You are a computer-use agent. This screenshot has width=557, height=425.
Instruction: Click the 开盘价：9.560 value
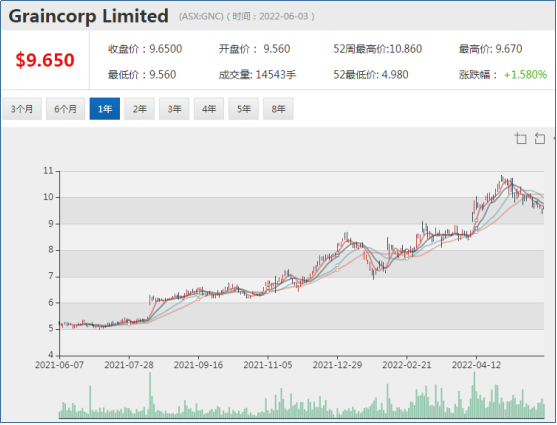click(x=255, y=49)
